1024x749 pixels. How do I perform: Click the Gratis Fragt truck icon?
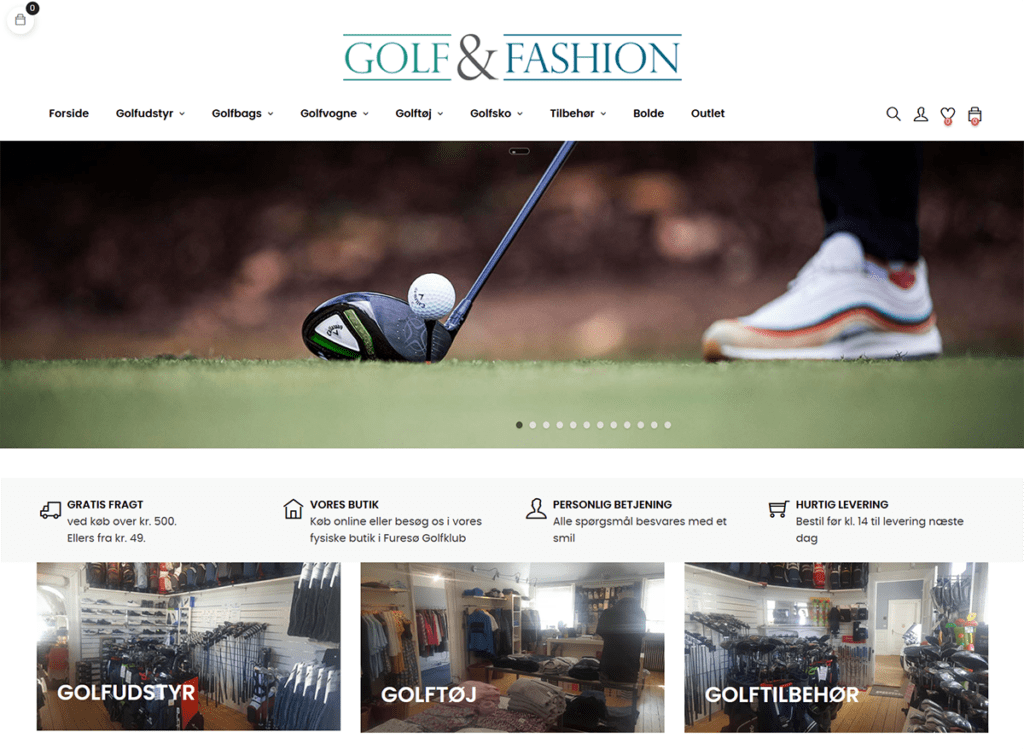click(x=50, y=509)
